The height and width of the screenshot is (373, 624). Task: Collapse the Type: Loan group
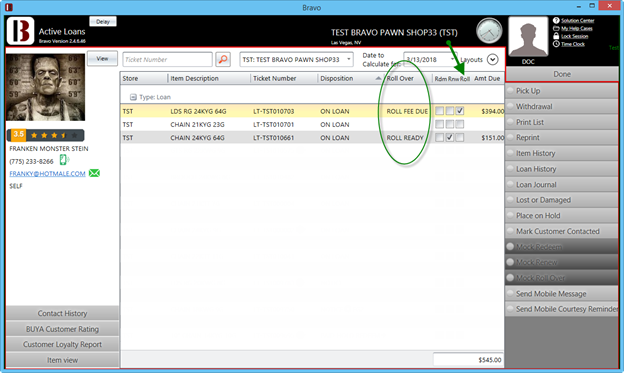pos(133,97)
